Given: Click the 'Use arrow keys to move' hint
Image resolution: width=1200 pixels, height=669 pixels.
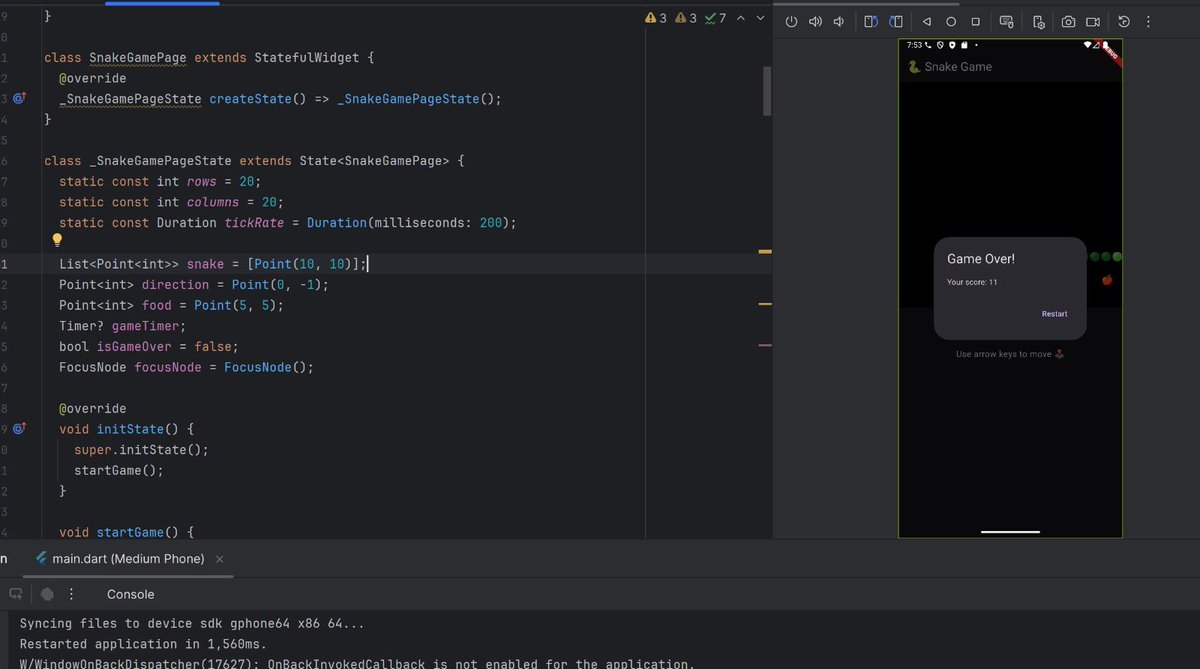Looking at the screenshot, I should [x=1010, y=354].
